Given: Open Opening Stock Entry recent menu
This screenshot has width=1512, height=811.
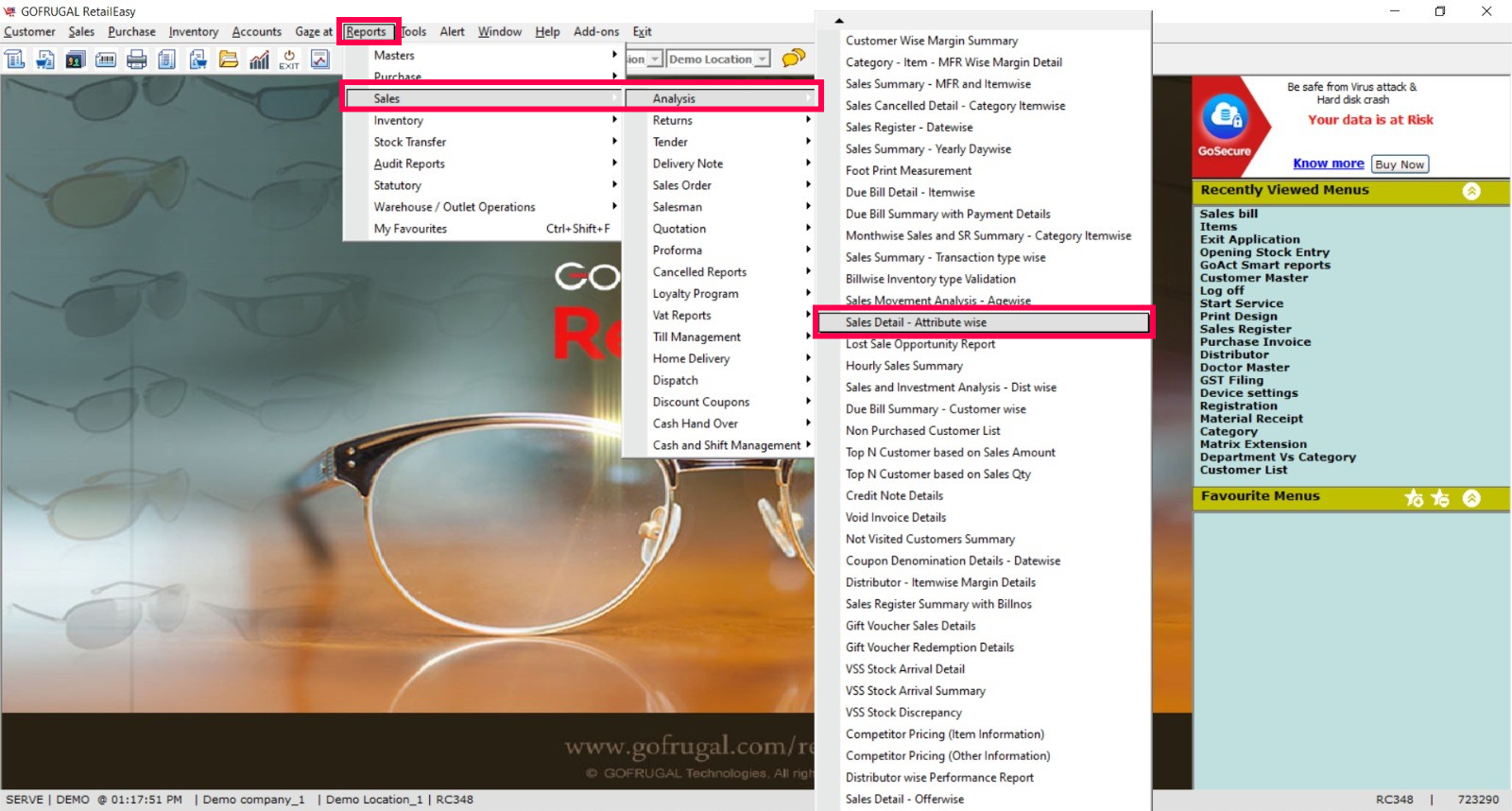Looking at the screenshot, I should (1264, 252).
